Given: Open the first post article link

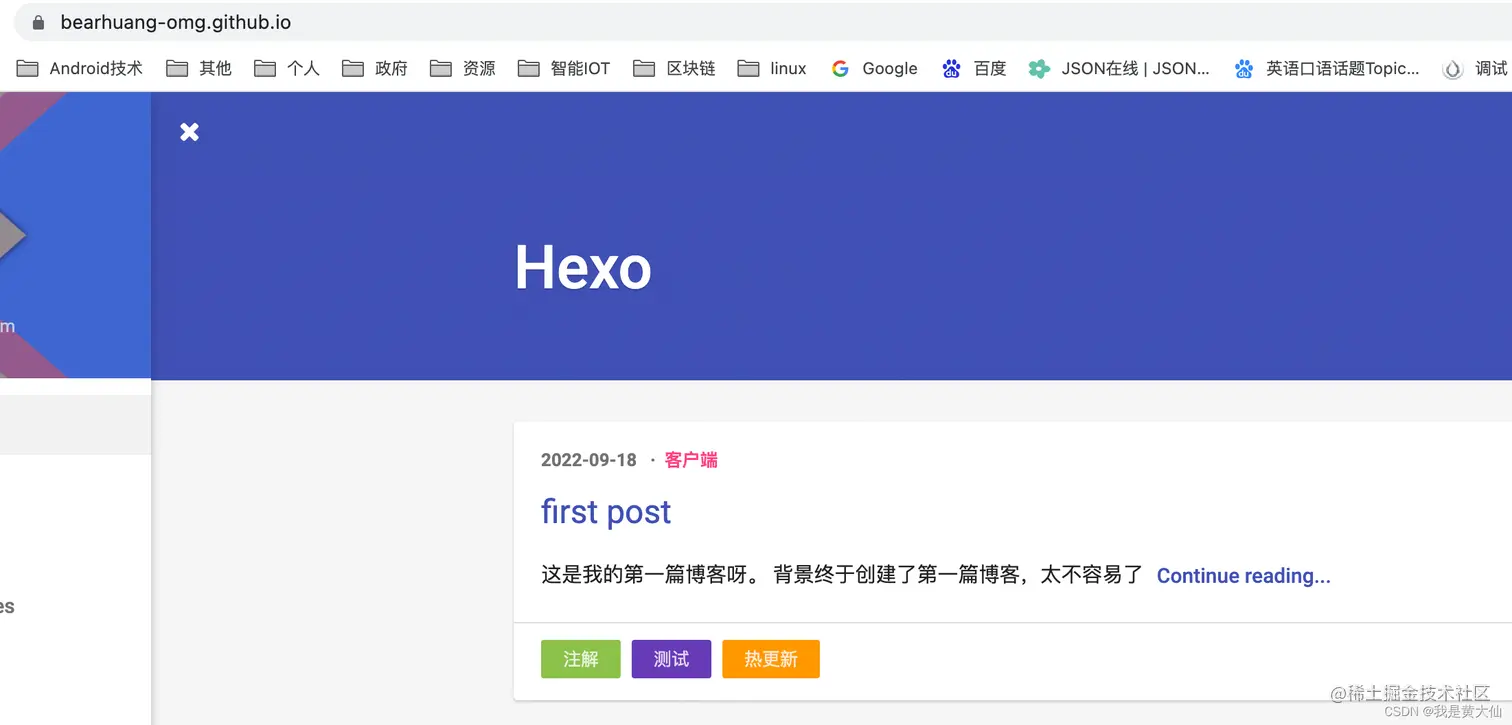Looking at the screenshot, I should 605,512.
